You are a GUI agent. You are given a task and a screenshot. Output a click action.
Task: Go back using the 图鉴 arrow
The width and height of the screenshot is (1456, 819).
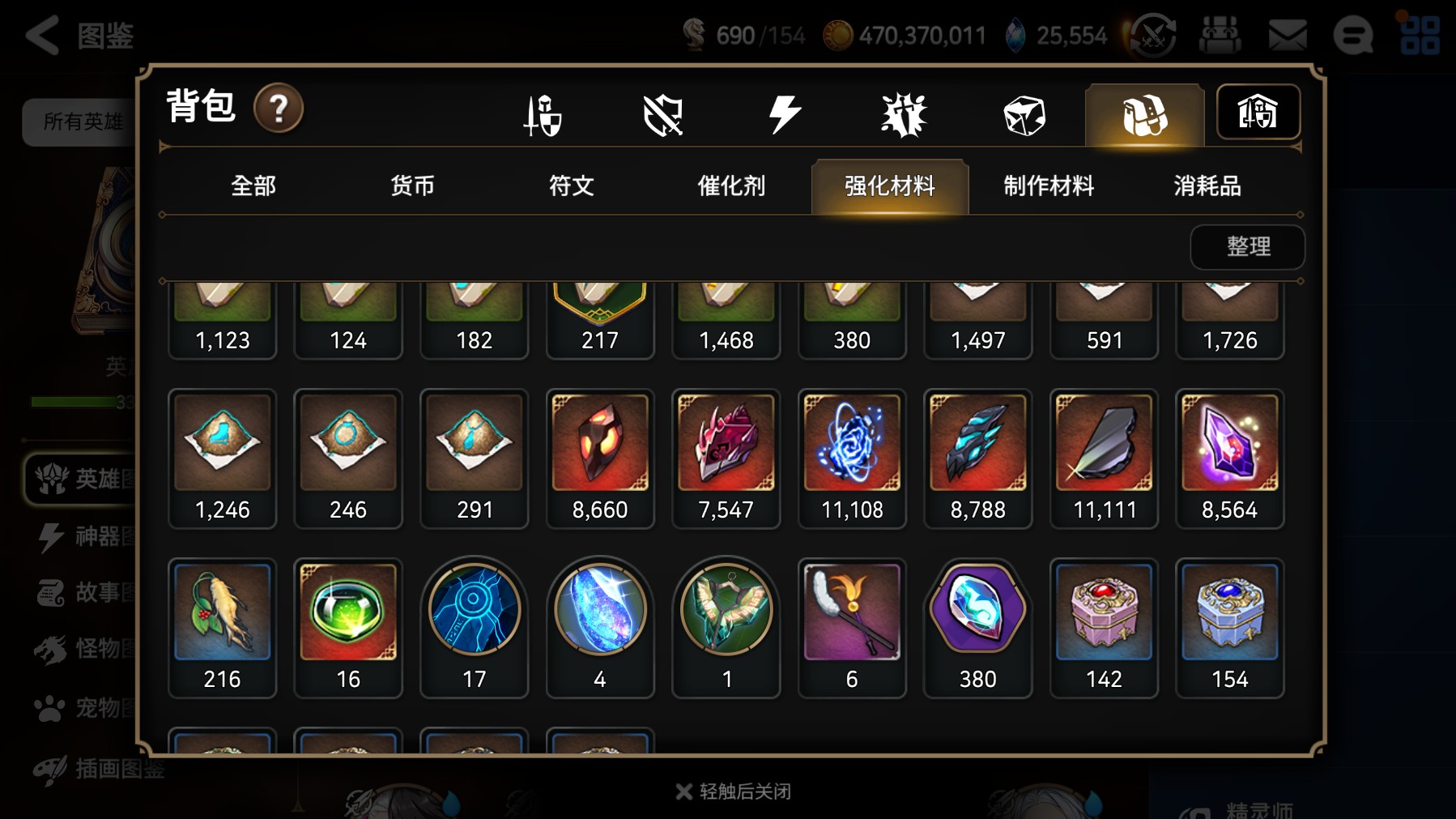(x=79, y=36)
